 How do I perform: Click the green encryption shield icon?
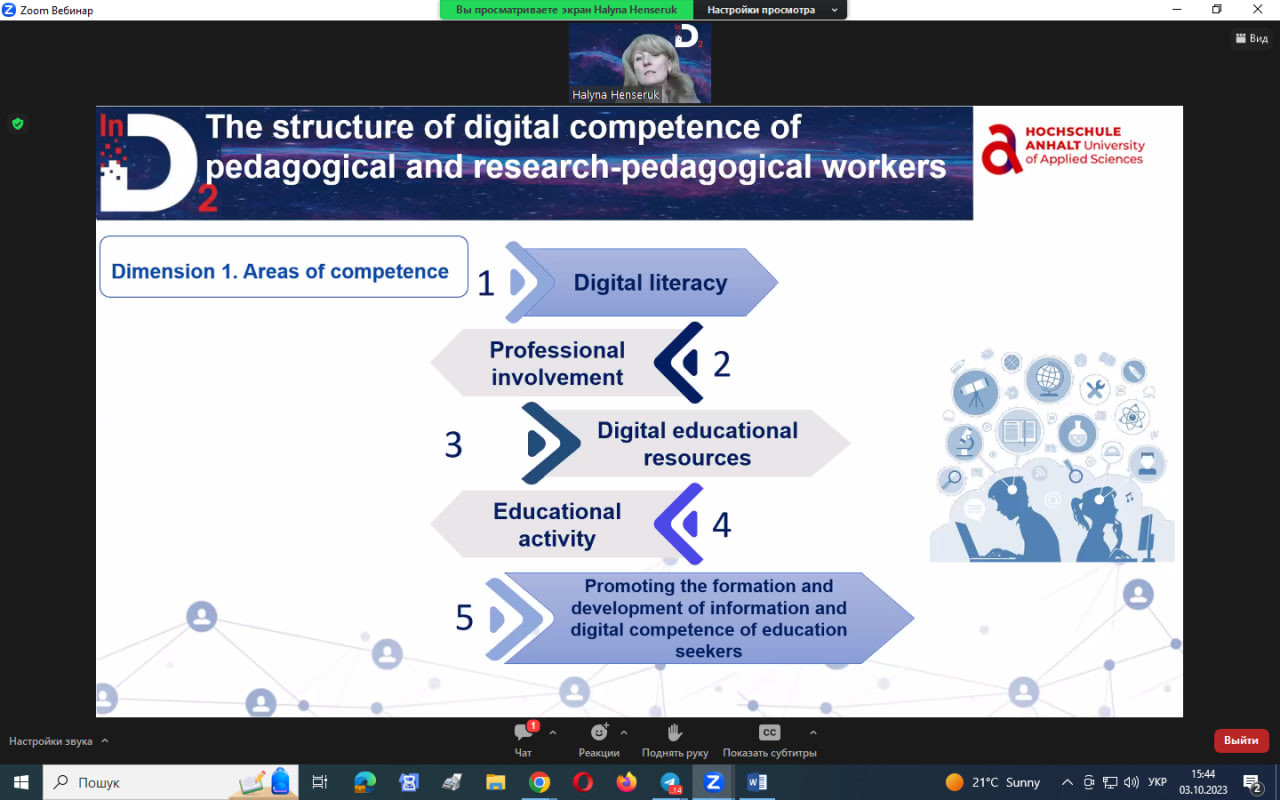17,124
